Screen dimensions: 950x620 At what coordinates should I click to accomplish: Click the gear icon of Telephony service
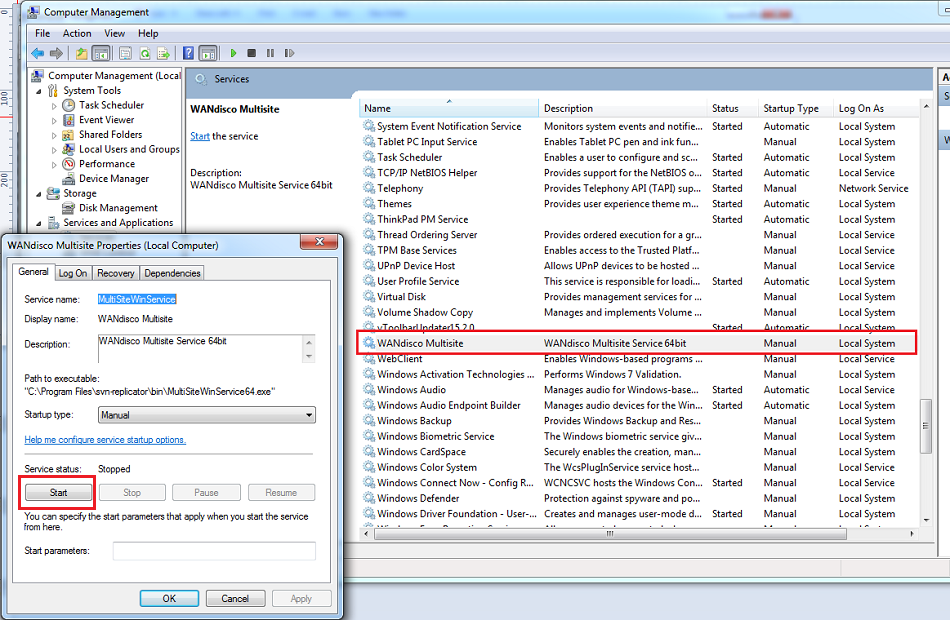pyautogui.click(x=368, y=188)
